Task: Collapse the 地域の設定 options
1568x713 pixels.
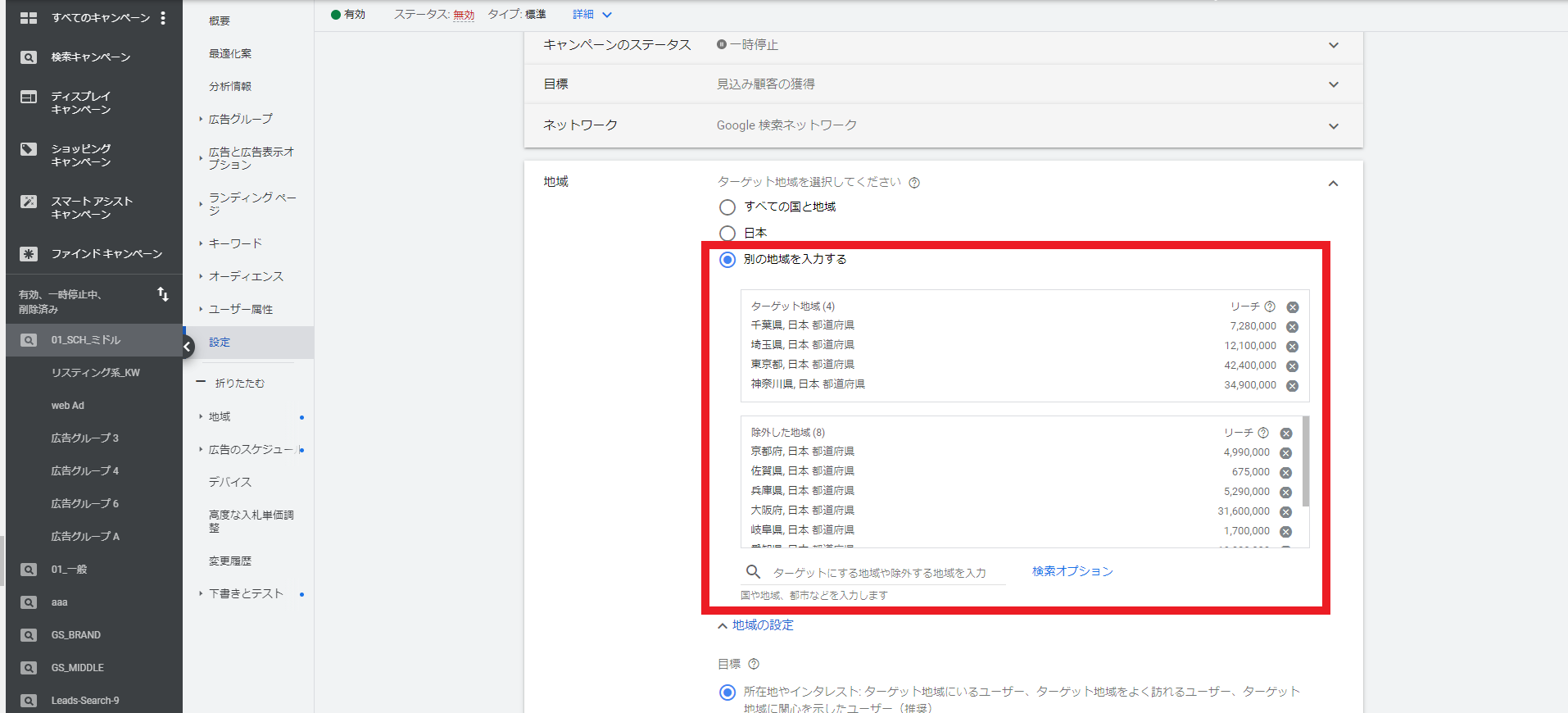Action: click(755, 625)
